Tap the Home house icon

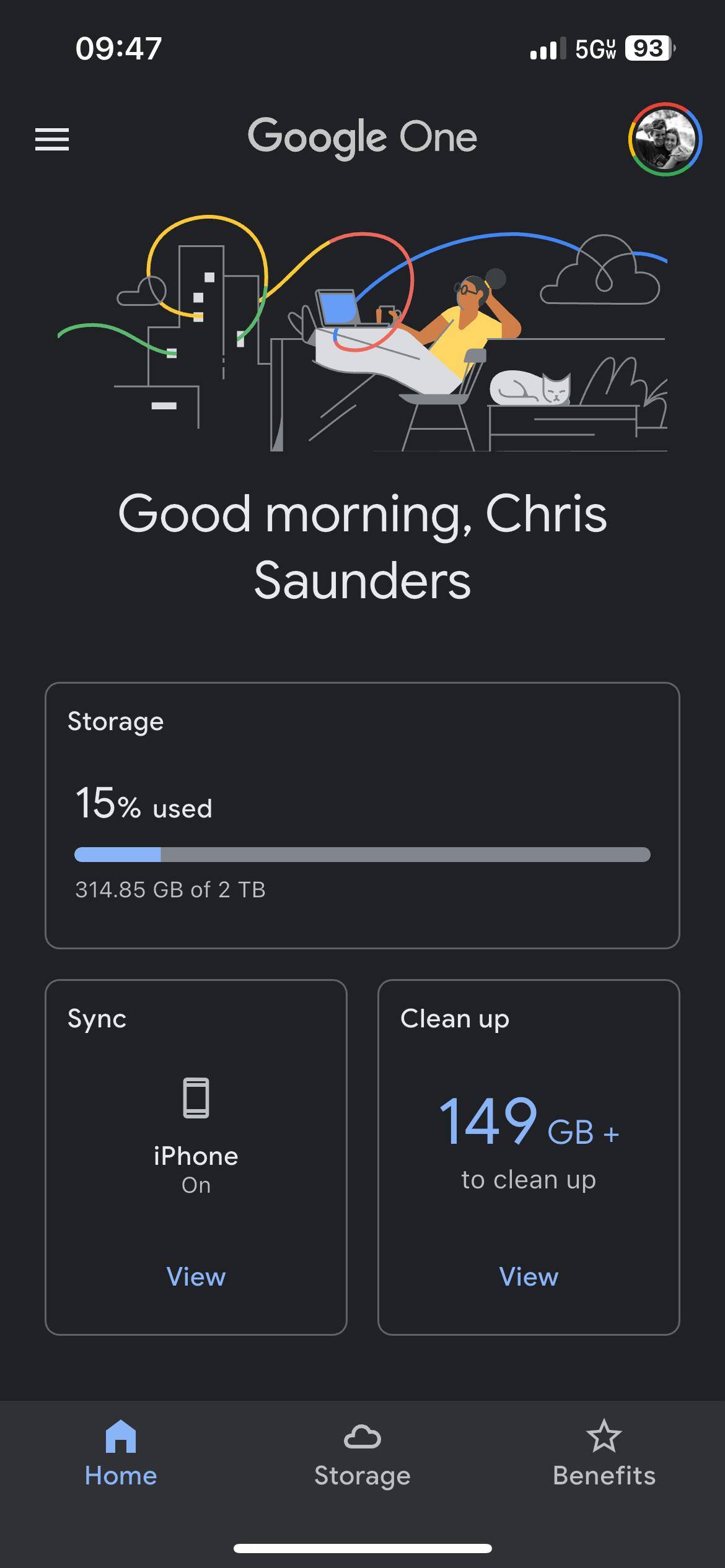click(x=121, y=1435)
